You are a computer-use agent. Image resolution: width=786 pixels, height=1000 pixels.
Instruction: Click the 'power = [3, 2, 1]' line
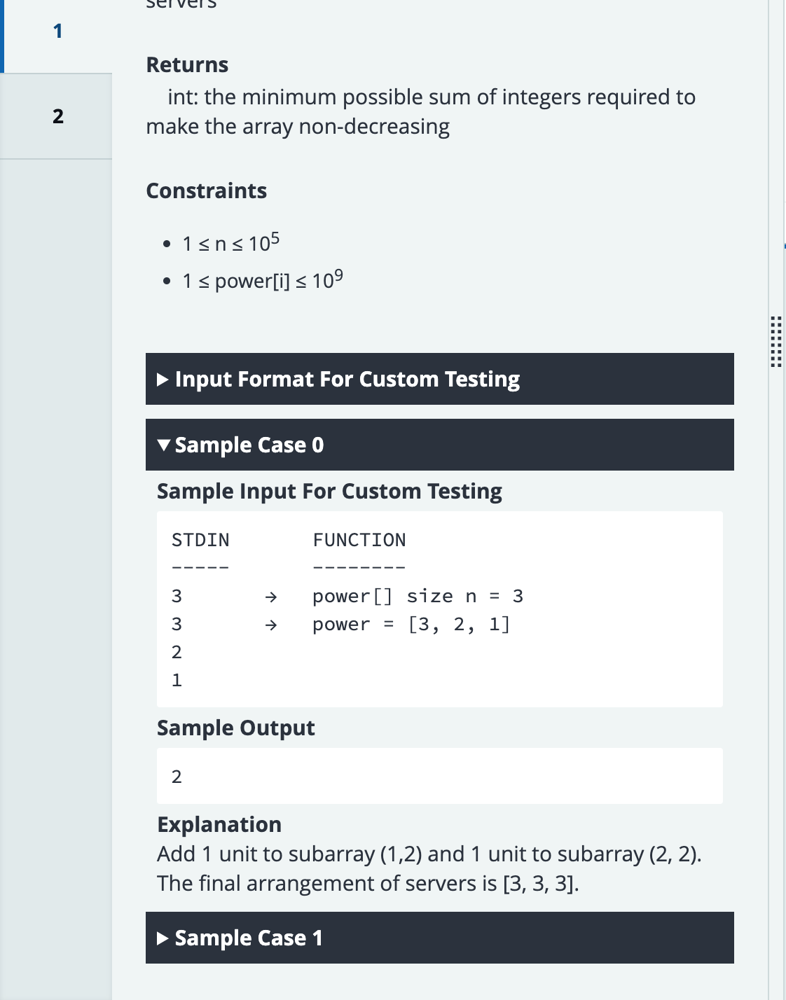[411, 625]
